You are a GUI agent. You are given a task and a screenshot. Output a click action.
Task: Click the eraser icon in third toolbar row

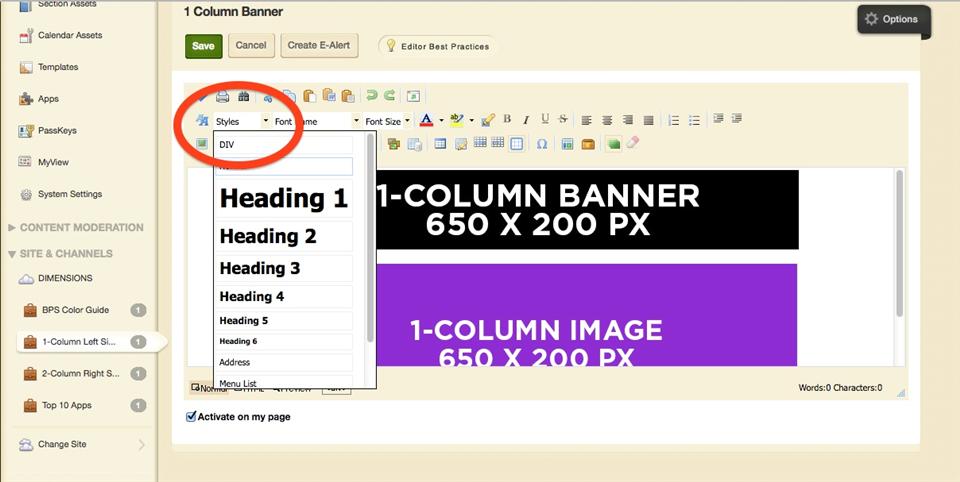coord(633,143)
